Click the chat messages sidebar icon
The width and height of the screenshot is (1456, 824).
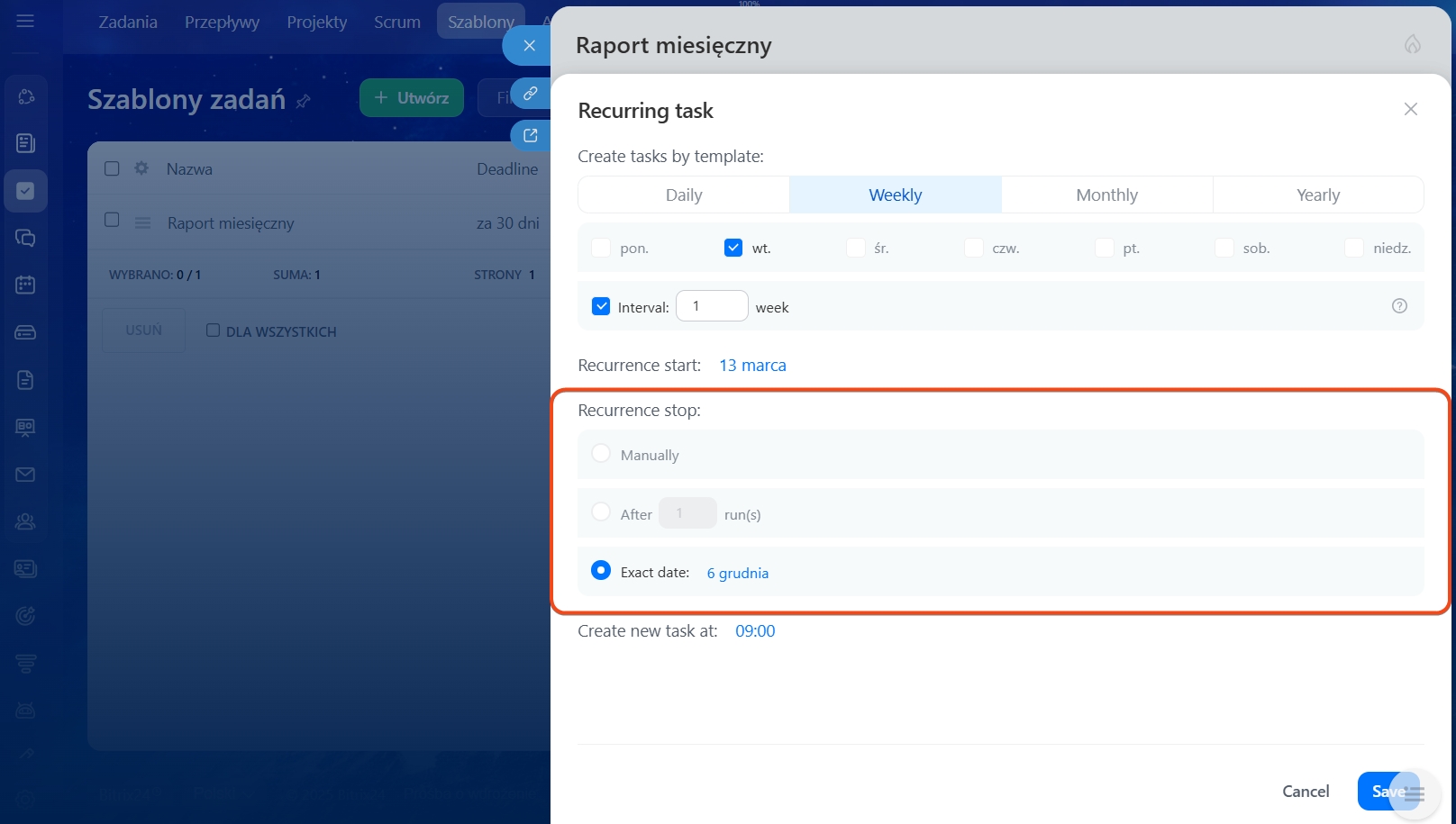pyautogui.click(x=25, y=238)
